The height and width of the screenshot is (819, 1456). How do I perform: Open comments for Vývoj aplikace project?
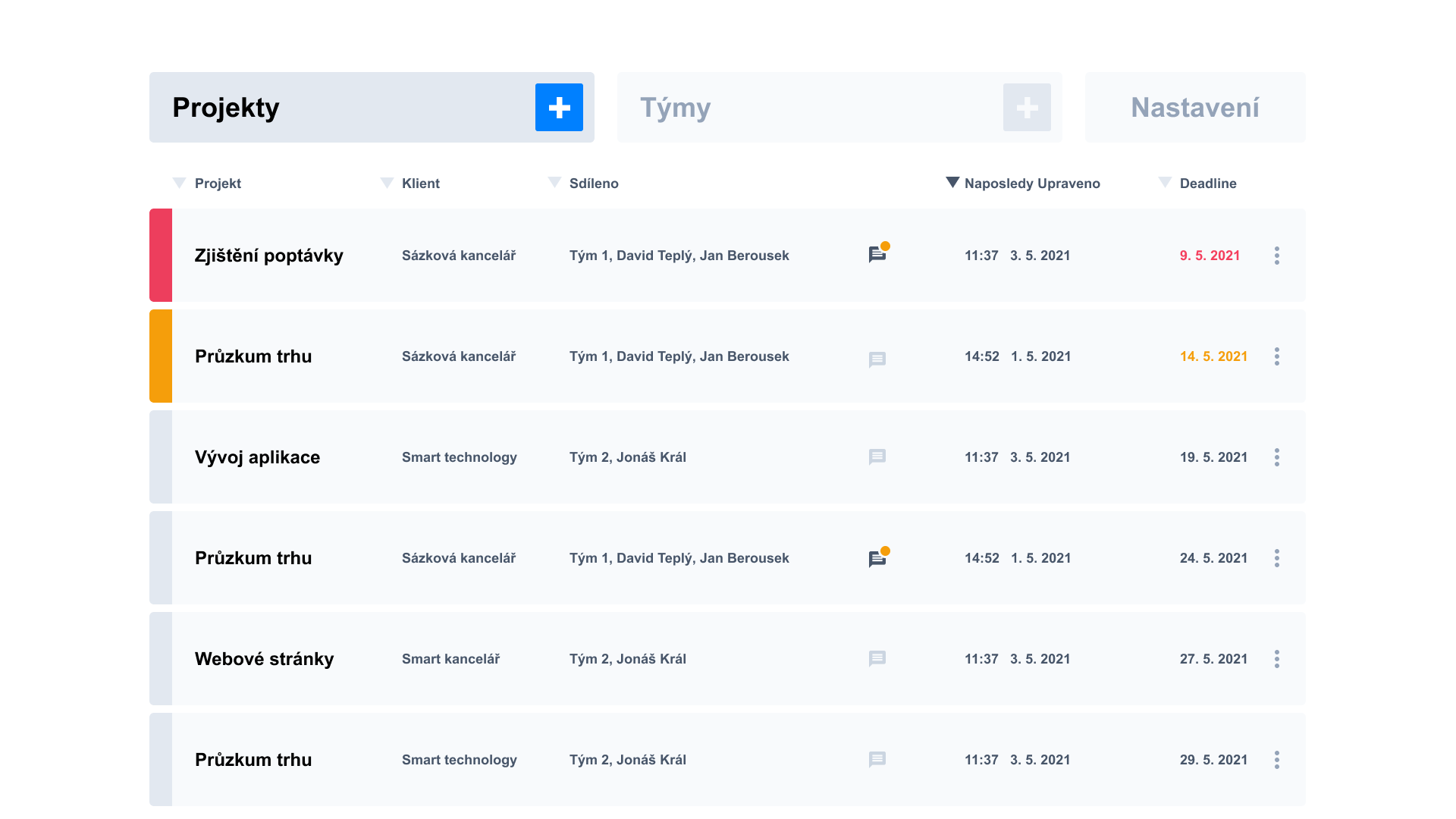point(877,457)
